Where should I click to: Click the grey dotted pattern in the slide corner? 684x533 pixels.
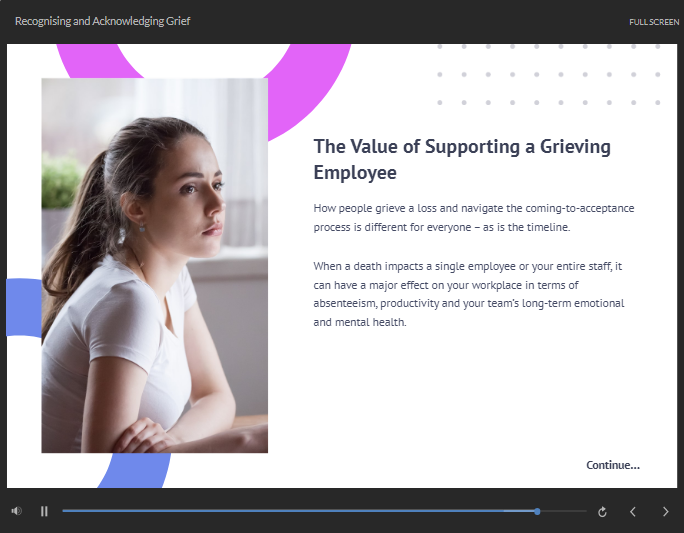tap(548, 75)
